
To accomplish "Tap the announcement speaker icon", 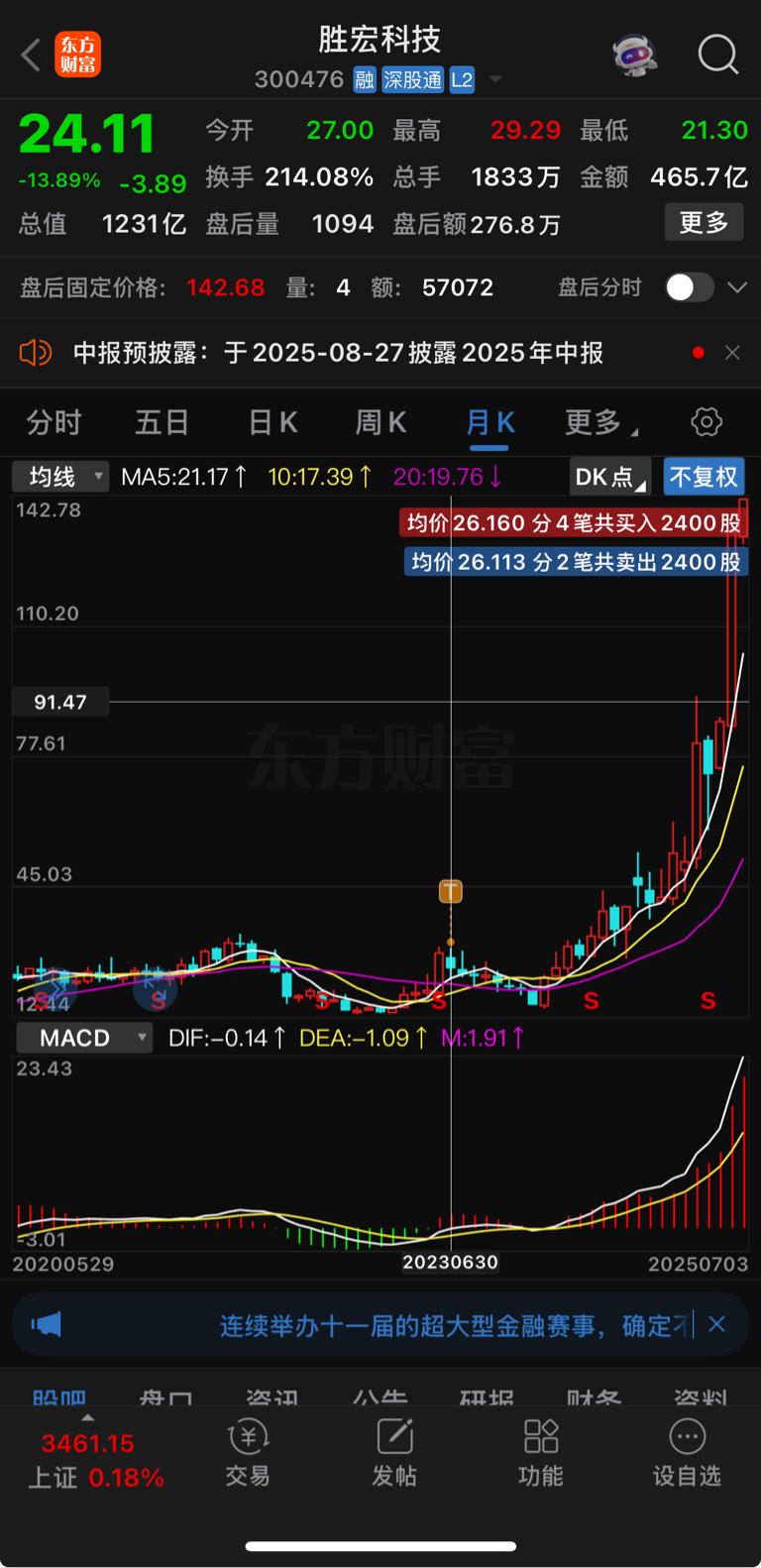I will click(x=36, y=352).
